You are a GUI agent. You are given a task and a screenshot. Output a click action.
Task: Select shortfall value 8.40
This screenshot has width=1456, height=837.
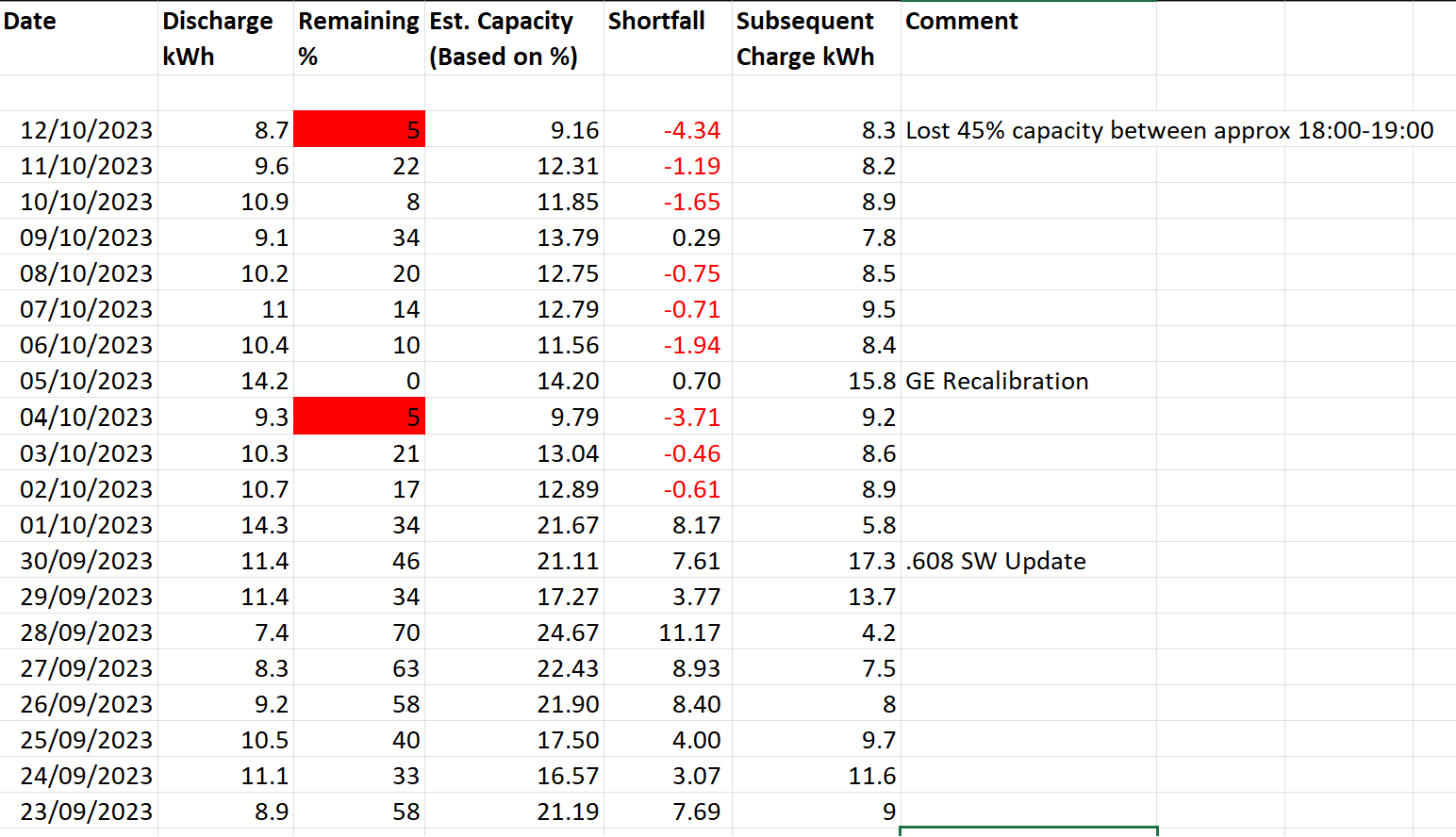pyautogui.click(x=668, y=704)
